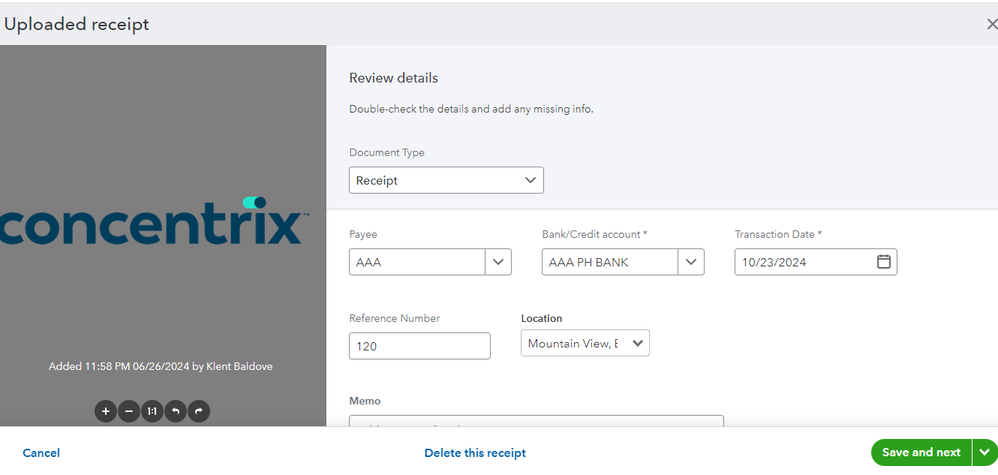Focus the Bank/Credit account field AAA PH BANK
This screenshot has height=475, width=998.
tap(610, 262)
